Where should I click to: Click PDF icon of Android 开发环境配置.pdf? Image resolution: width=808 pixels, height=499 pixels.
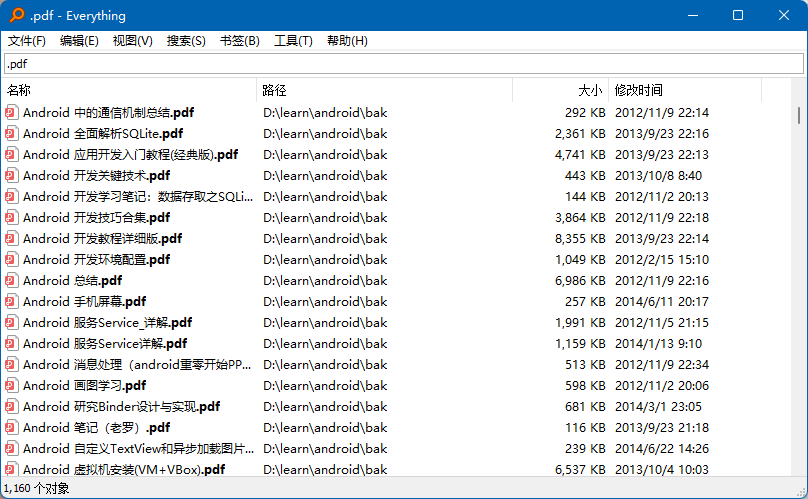click(x=11, y=259)
